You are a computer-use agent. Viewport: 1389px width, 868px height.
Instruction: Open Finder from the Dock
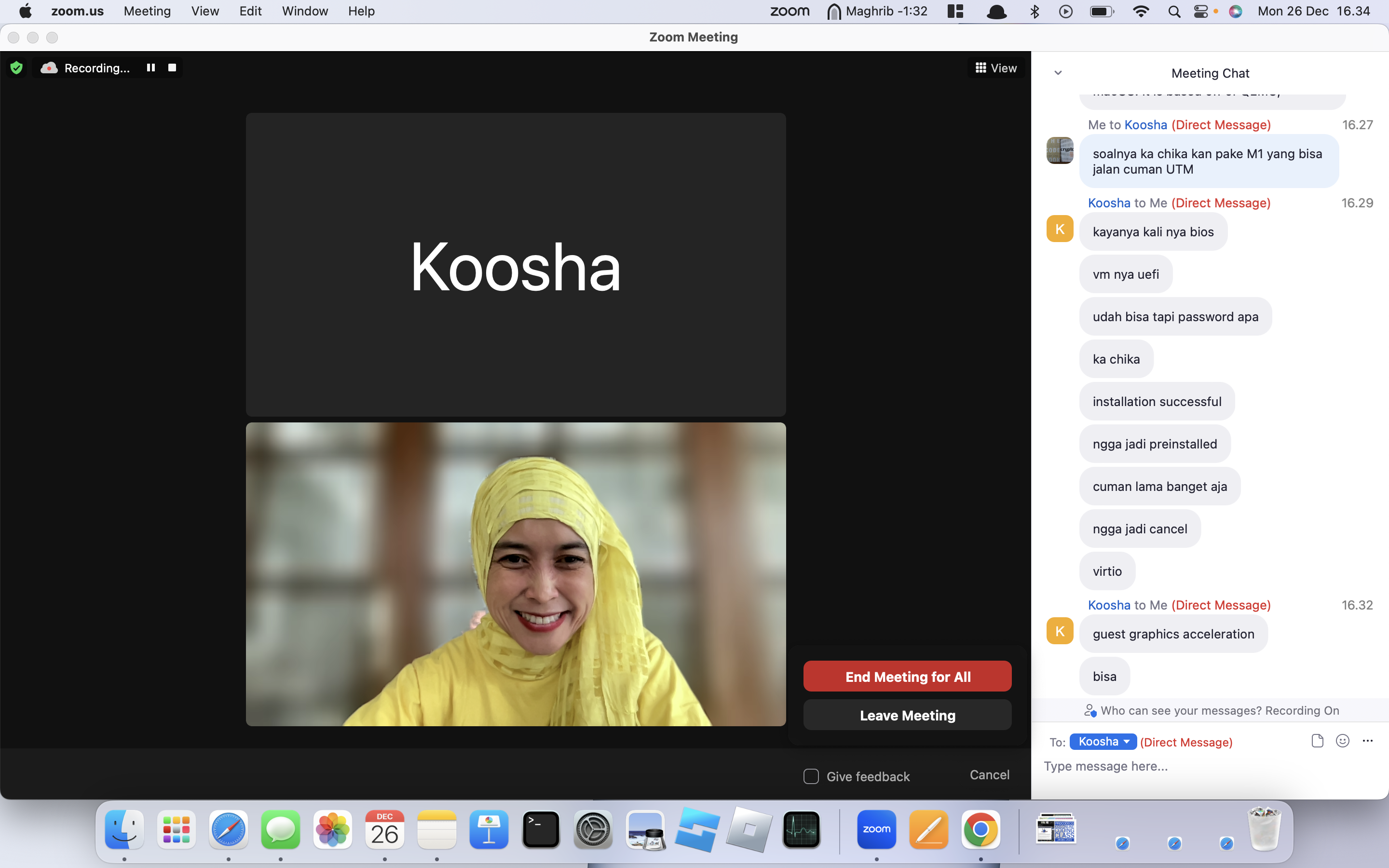pos(124,829)
